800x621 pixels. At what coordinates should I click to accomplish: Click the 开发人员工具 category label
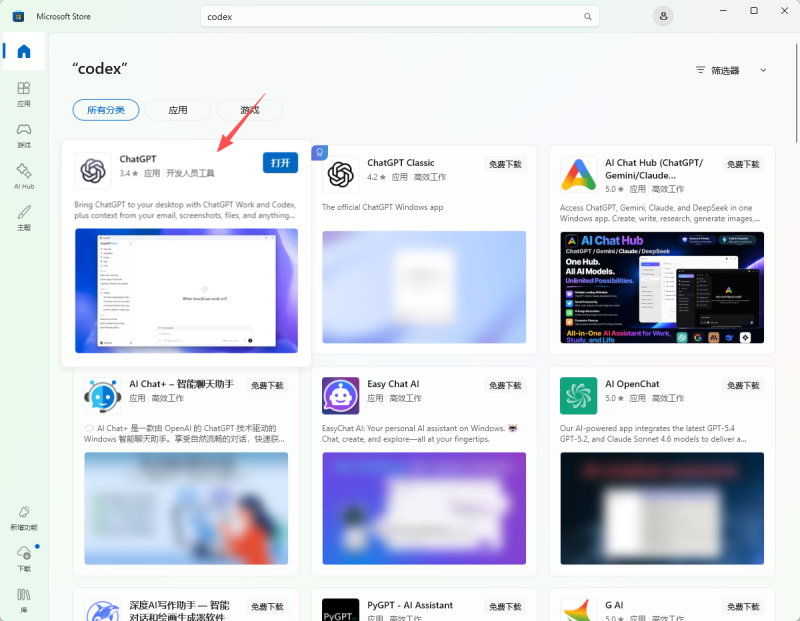pos(190,173)
